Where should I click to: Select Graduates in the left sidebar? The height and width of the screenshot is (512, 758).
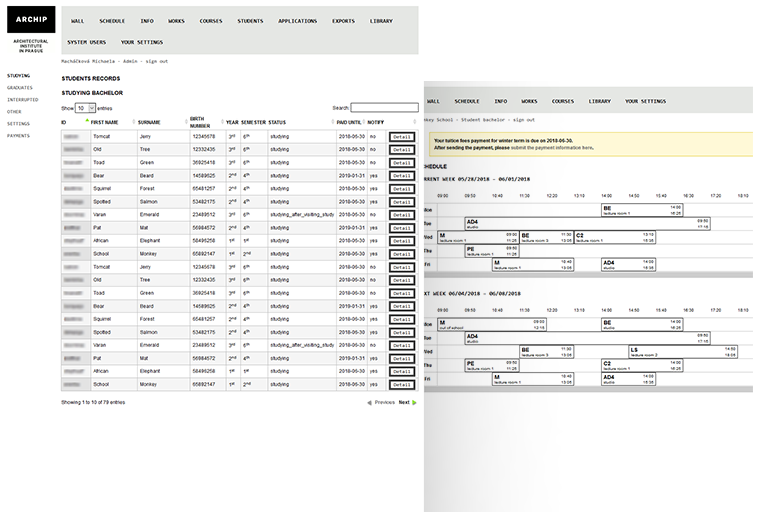tap(20, 88)
